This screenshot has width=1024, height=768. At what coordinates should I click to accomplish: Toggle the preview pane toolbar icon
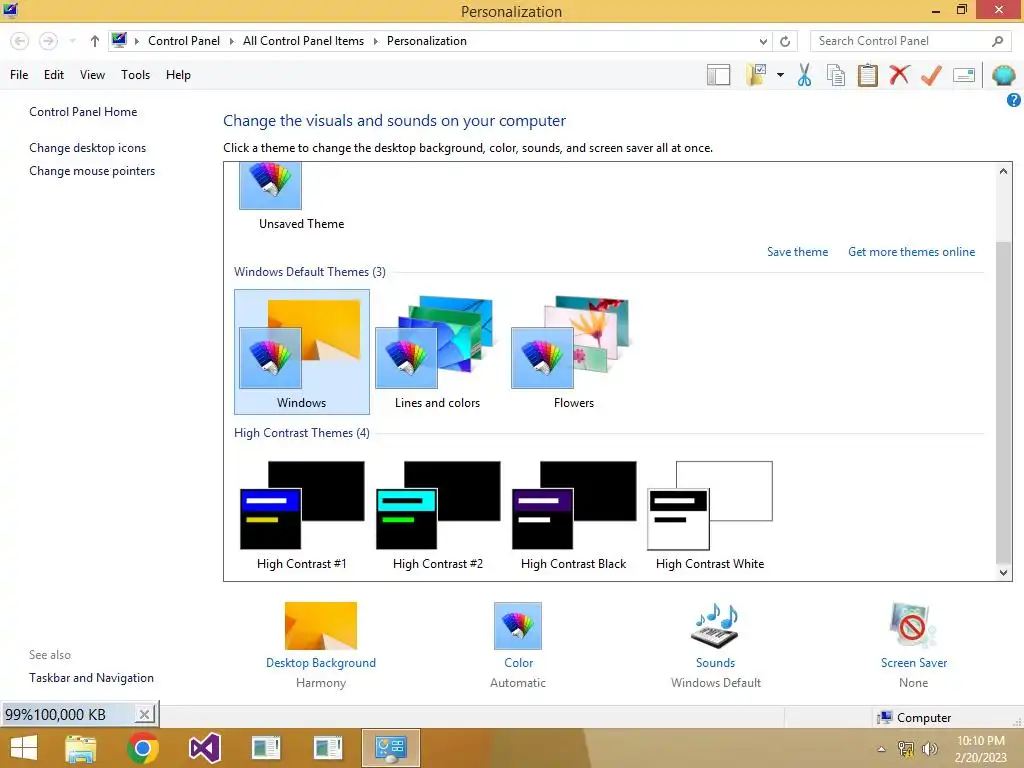[x=718, y=75]
